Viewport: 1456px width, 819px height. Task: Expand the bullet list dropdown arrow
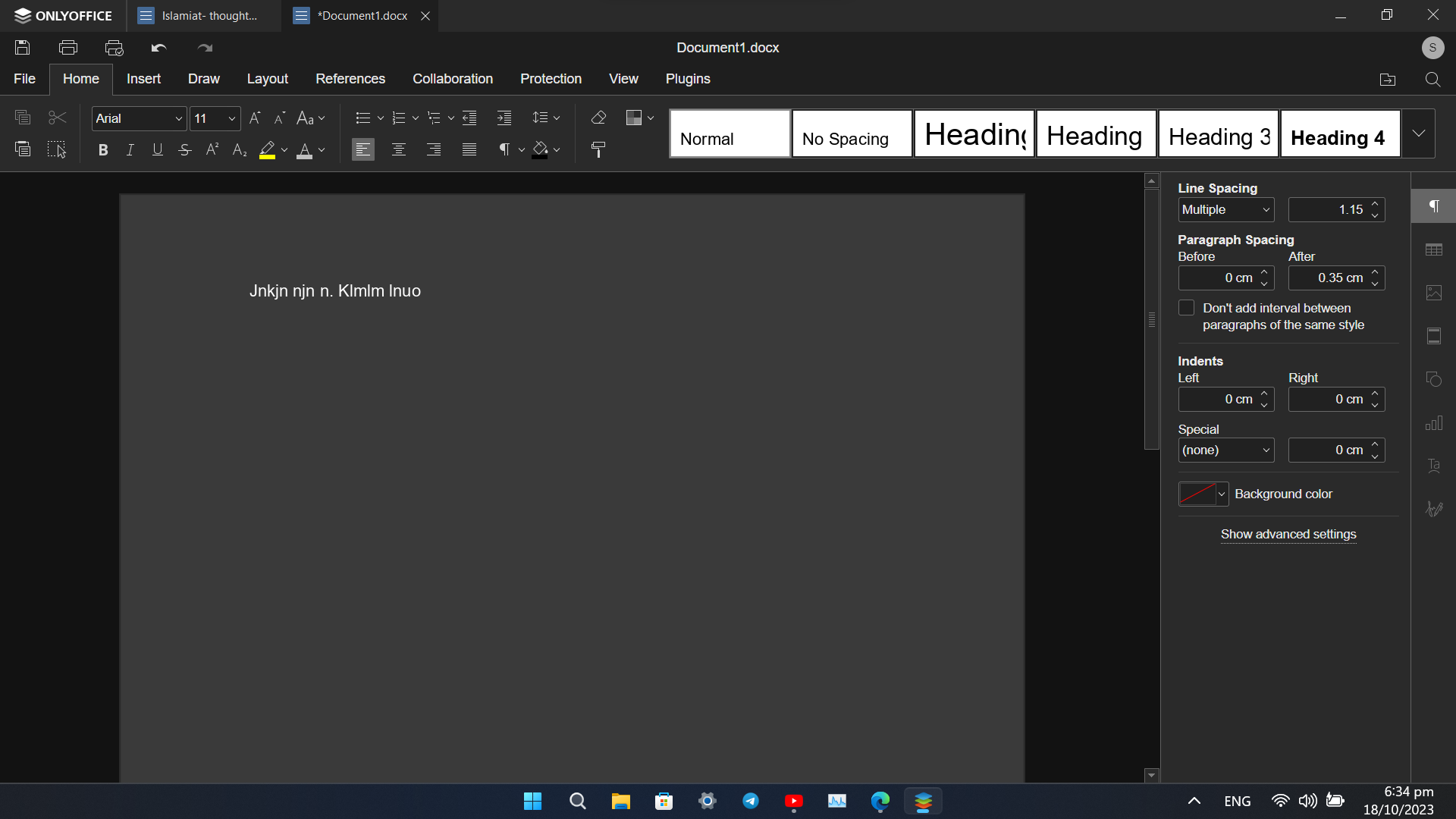click(x=381, y=118)
